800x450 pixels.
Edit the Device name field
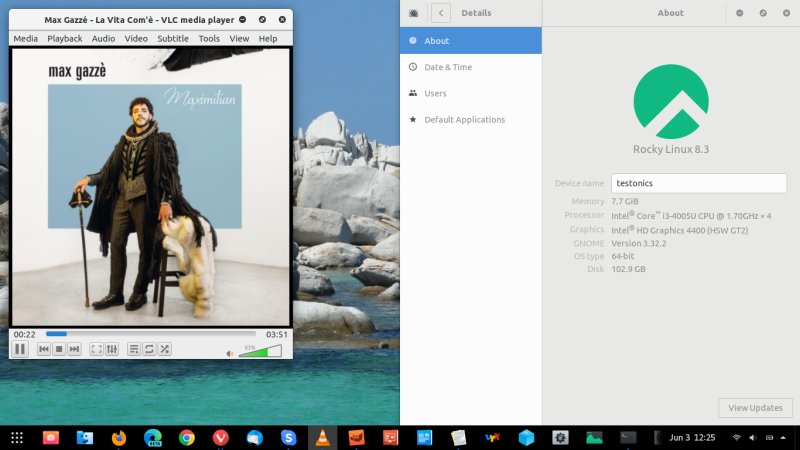pos(698,184)
